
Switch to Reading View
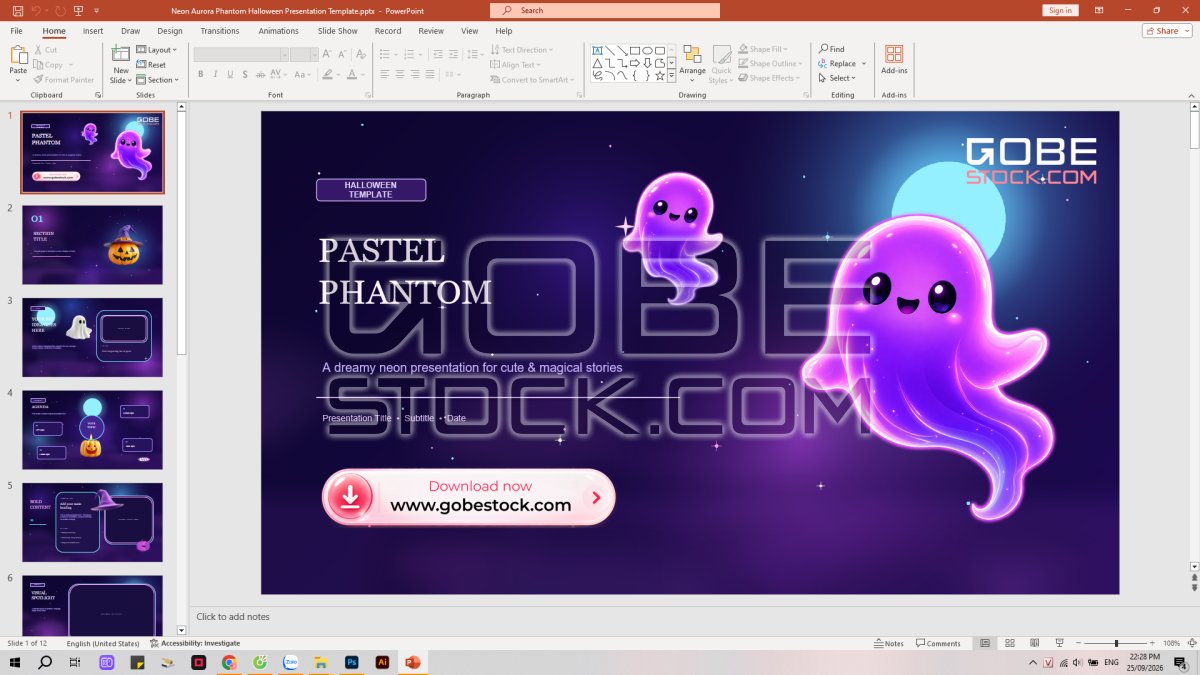coord(1033,643)
